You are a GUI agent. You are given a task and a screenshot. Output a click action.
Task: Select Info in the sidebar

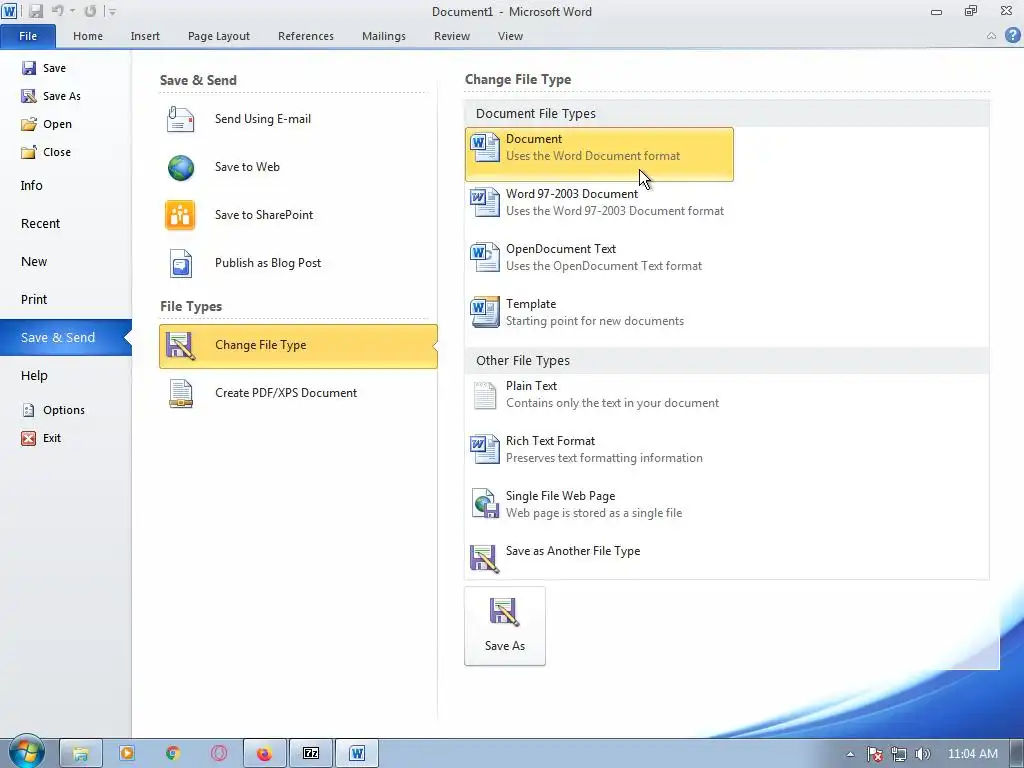(x=31, y=185)
